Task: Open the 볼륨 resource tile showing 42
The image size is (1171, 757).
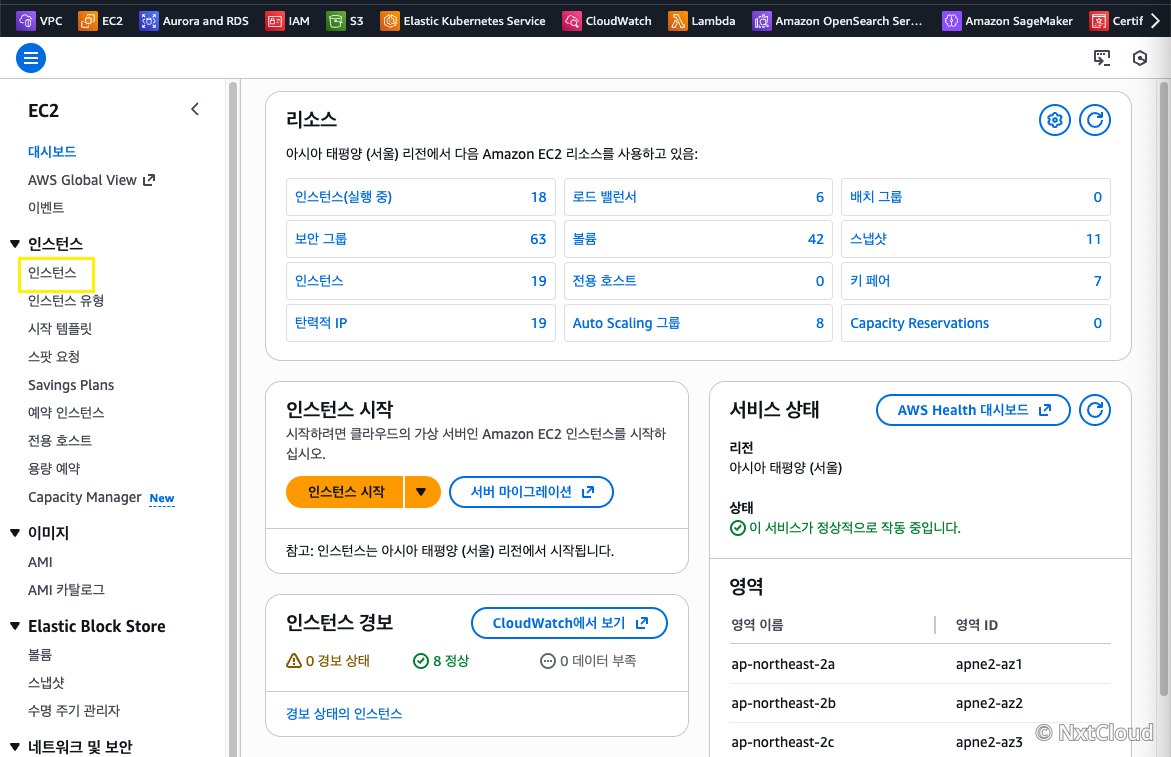Action: tap(698, 239)
